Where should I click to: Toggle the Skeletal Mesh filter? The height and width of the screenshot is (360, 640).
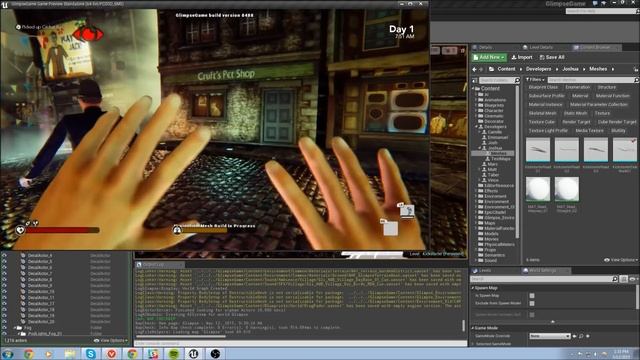pyautogui.click(x=542, y=113)
